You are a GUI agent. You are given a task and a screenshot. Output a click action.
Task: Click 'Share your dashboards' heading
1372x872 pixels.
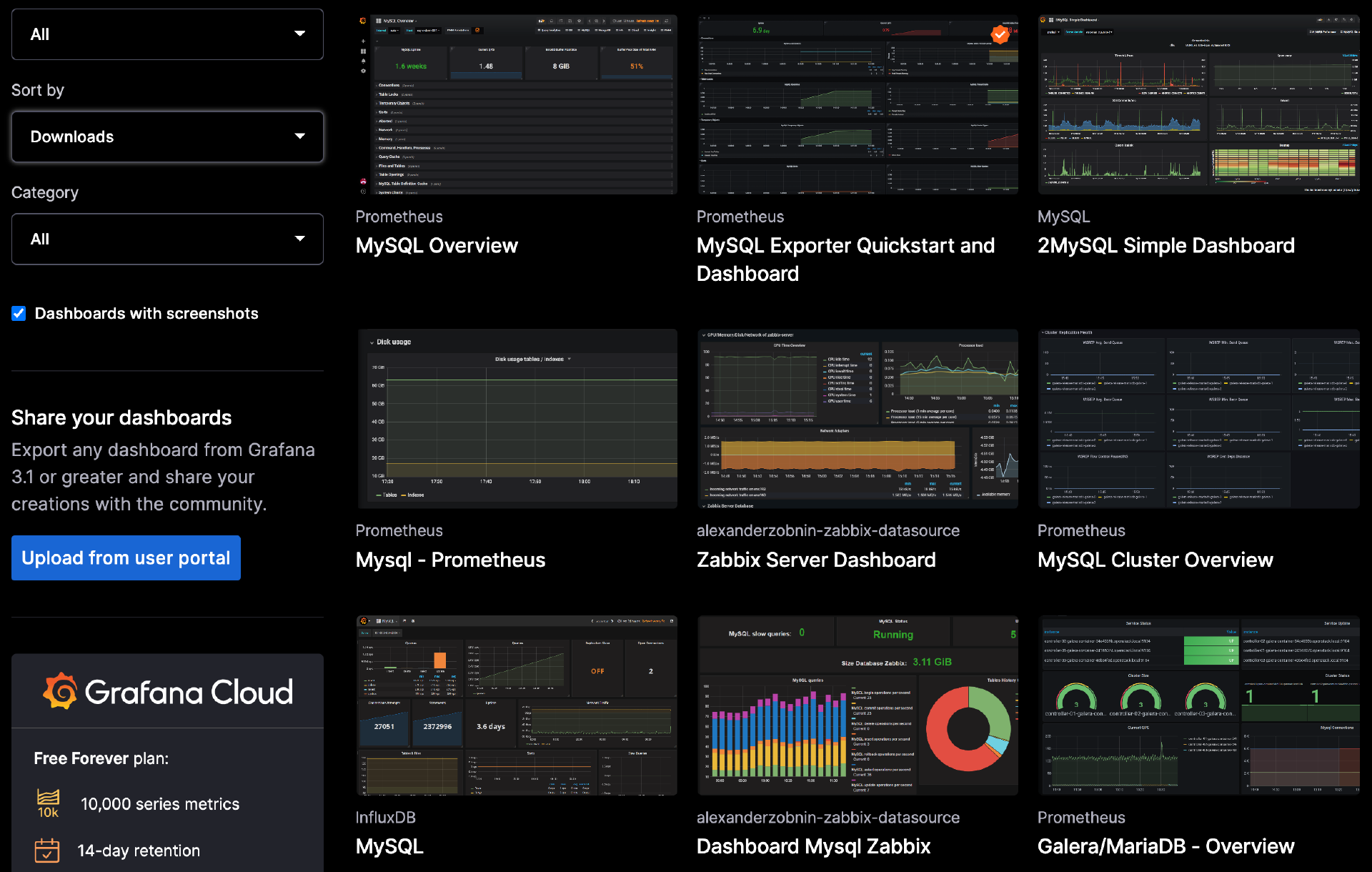121,418
